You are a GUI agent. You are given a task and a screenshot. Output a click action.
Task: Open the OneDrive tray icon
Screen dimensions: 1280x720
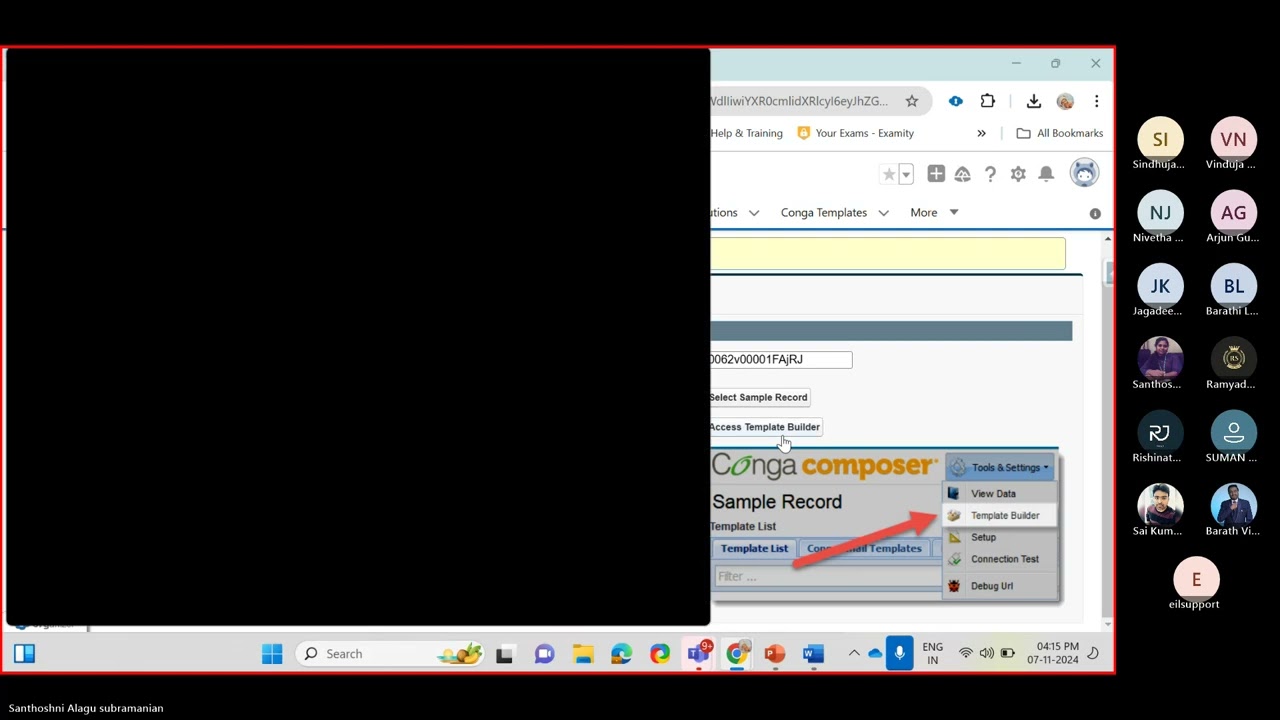(876, 654)
